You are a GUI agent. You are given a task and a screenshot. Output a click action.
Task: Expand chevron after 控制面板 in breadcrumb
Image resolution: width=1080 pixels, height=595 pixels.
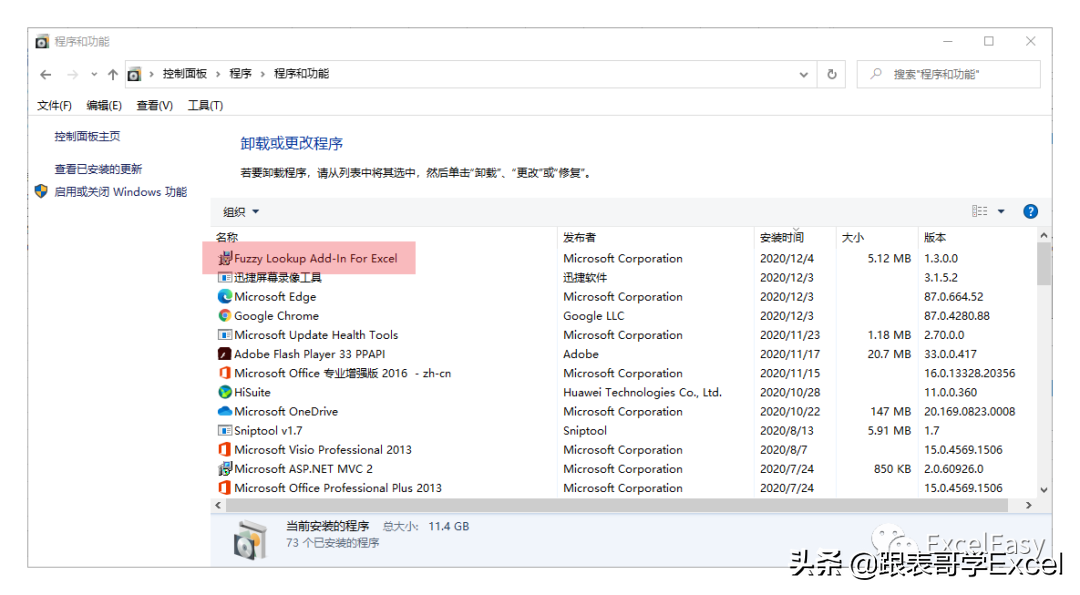pyautogui.click(x=218, y=74)
